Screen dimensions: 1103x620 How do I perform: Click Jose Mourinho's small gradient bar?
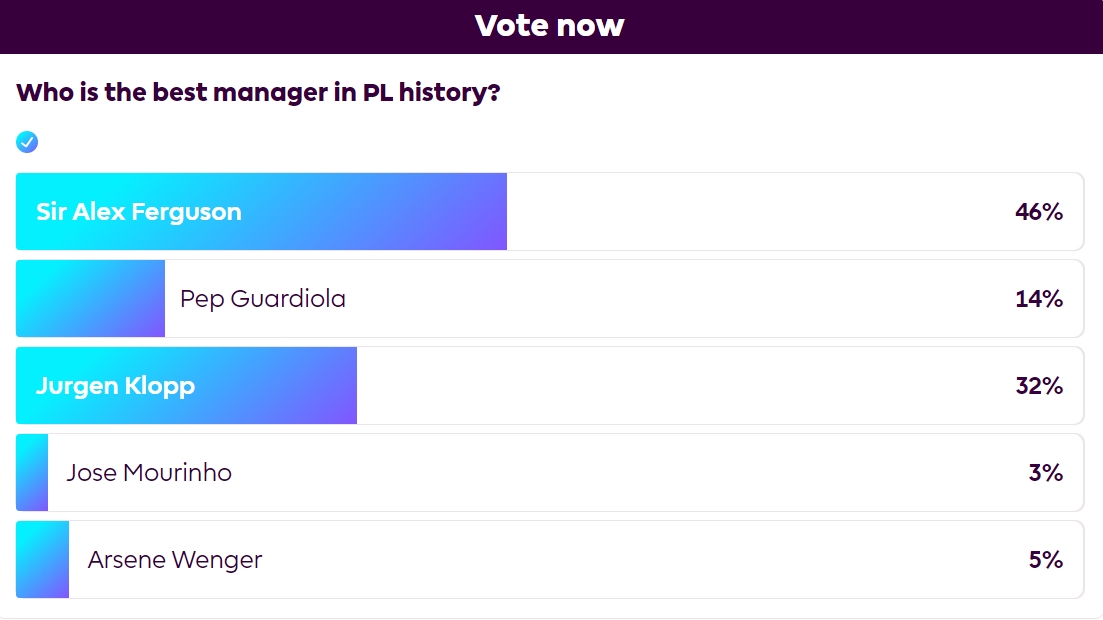pyautogui.click(x=32, y=473)
